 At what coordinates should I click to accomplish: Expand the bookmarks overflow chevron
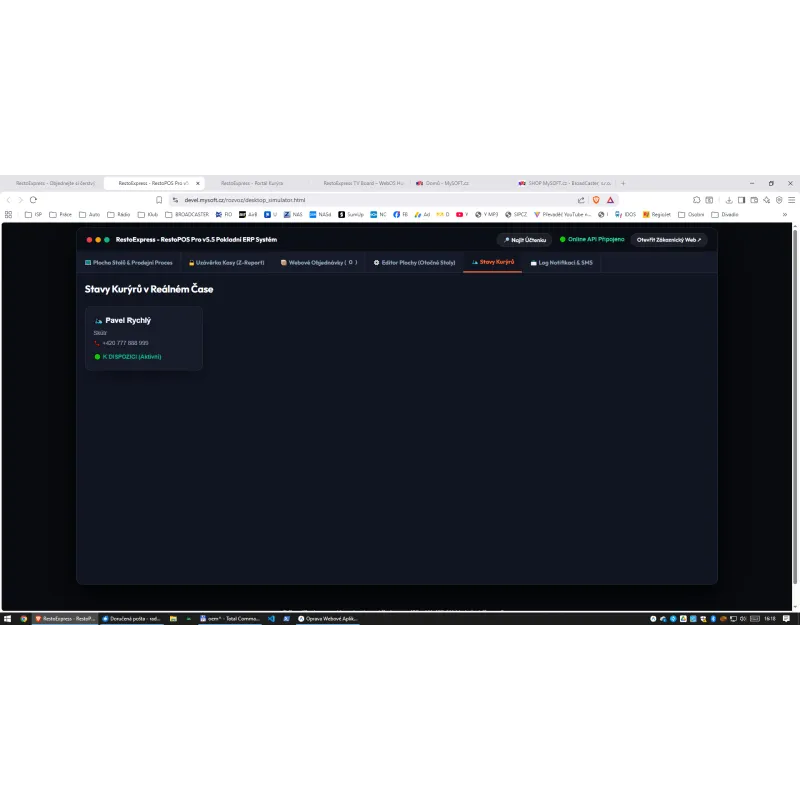[x=785, y=215]
